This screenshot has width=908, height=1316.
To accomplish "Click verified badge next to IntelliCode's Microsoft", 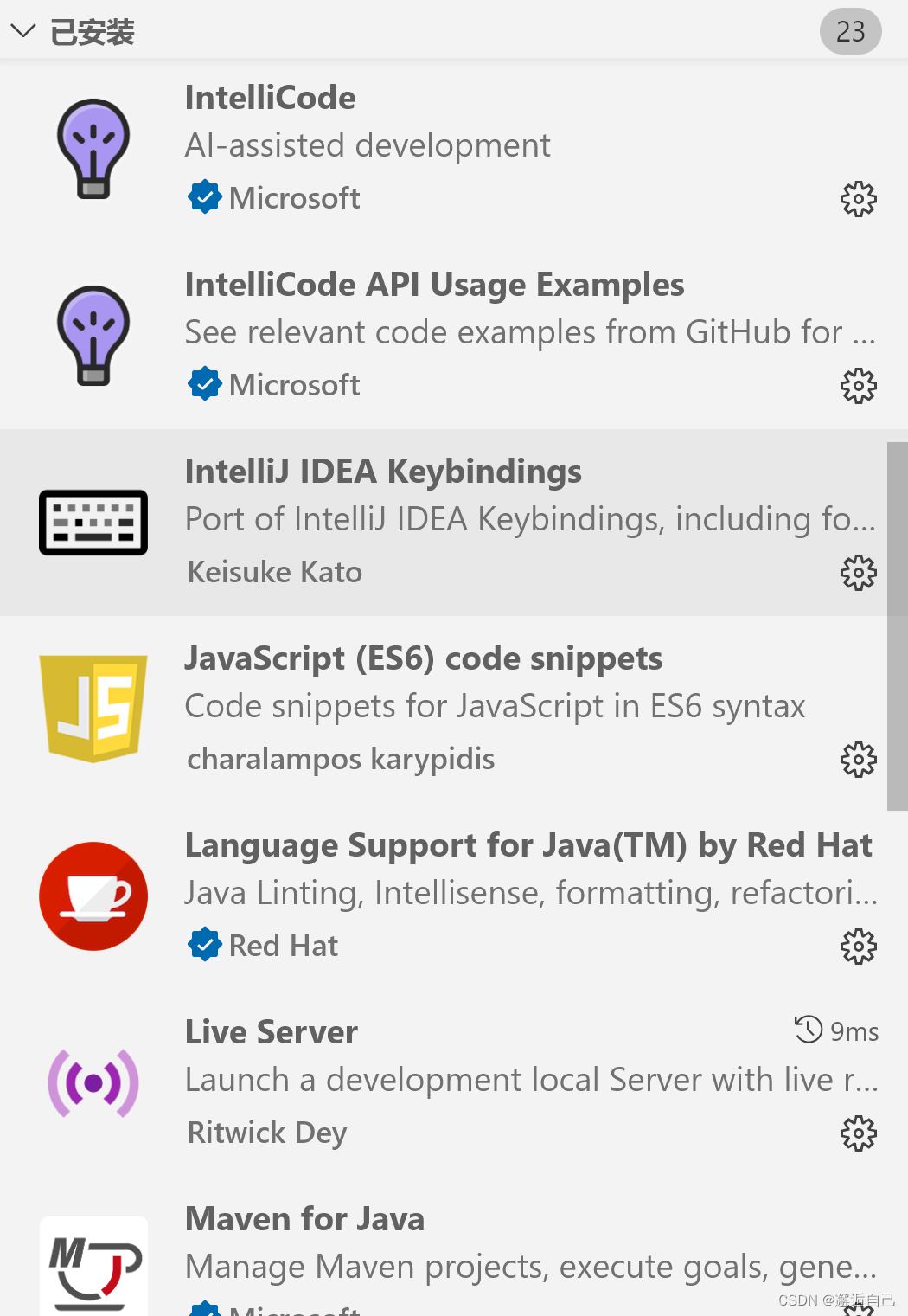I will [204, 197].
